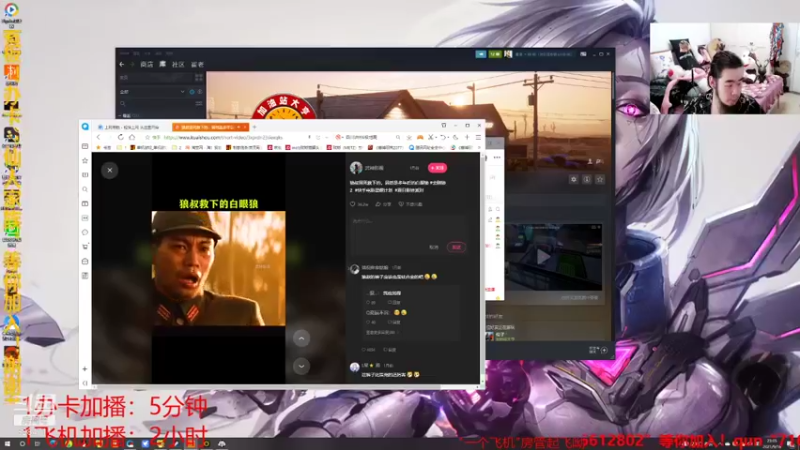Screen dimensions: 800x450
Task: Go back with the arrow in the Steam window
Action: pyautogui.click(x=121, y=64)
